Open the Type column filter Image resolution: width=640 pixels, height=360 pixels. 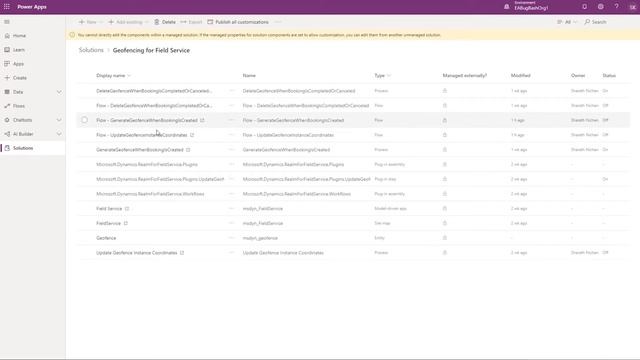382,76
